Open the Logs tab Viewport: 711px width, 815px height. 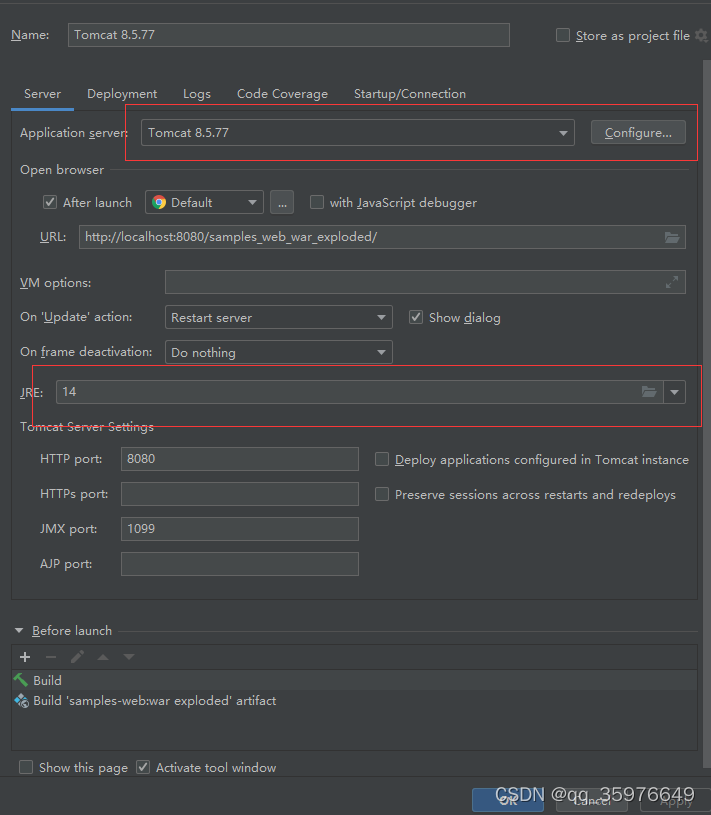(x=197, y=94)
